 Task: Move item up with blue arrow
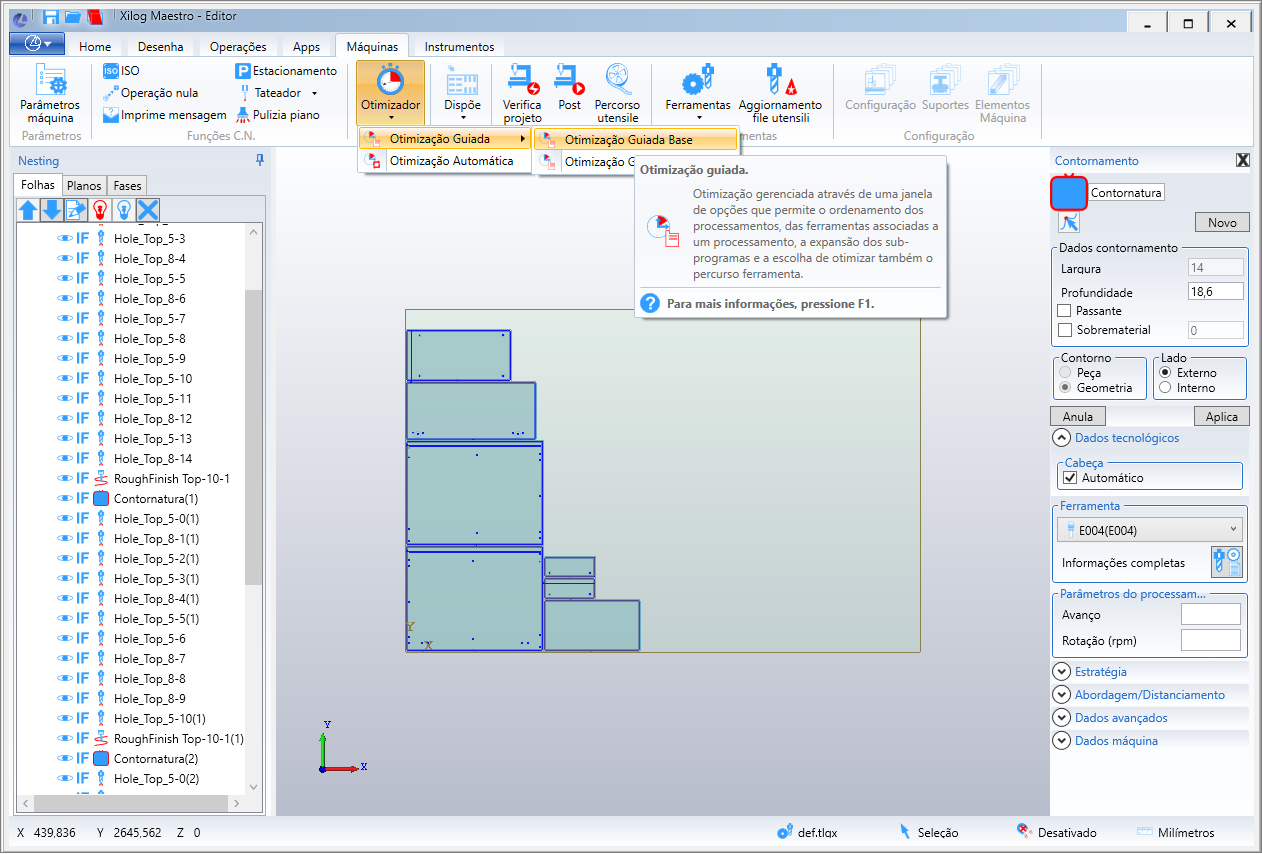click(28, 209)
